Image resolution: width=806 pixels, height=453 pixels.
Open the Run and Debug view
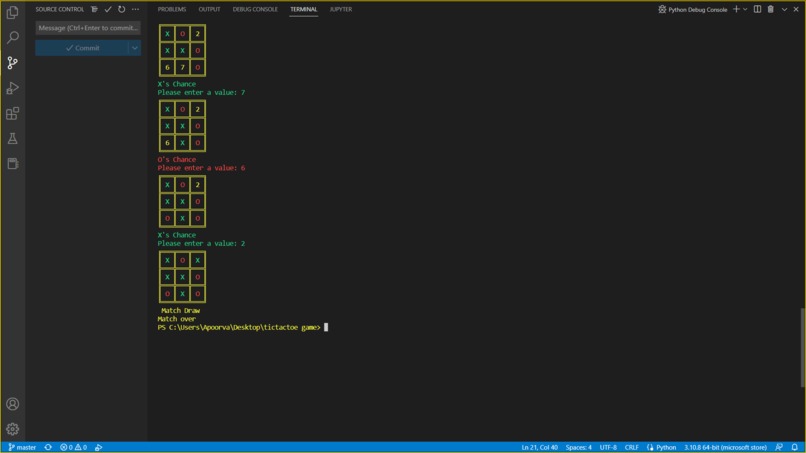[x=12, y=88]
